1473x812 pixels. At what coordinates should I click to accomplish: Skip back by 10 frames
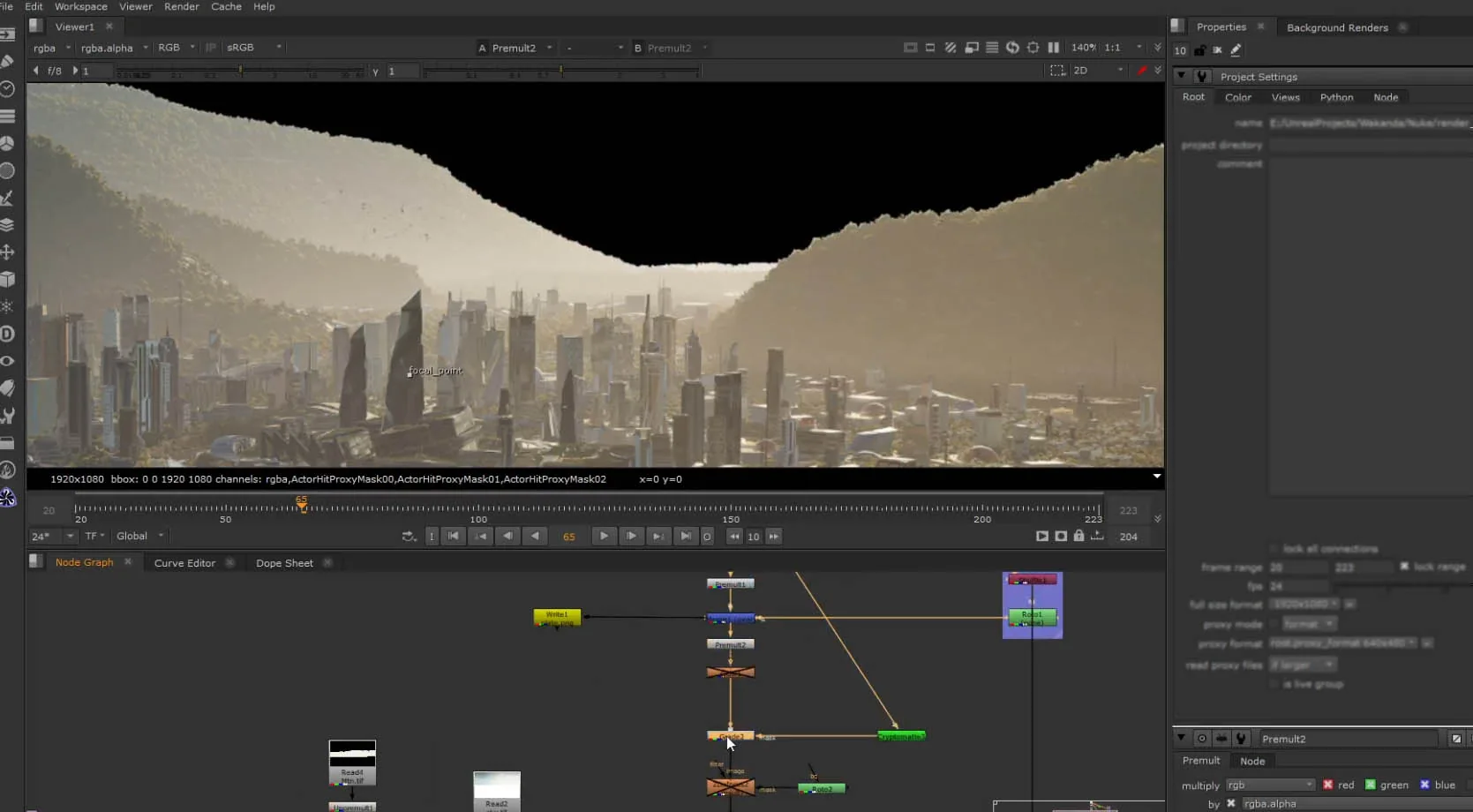[734, 537]
